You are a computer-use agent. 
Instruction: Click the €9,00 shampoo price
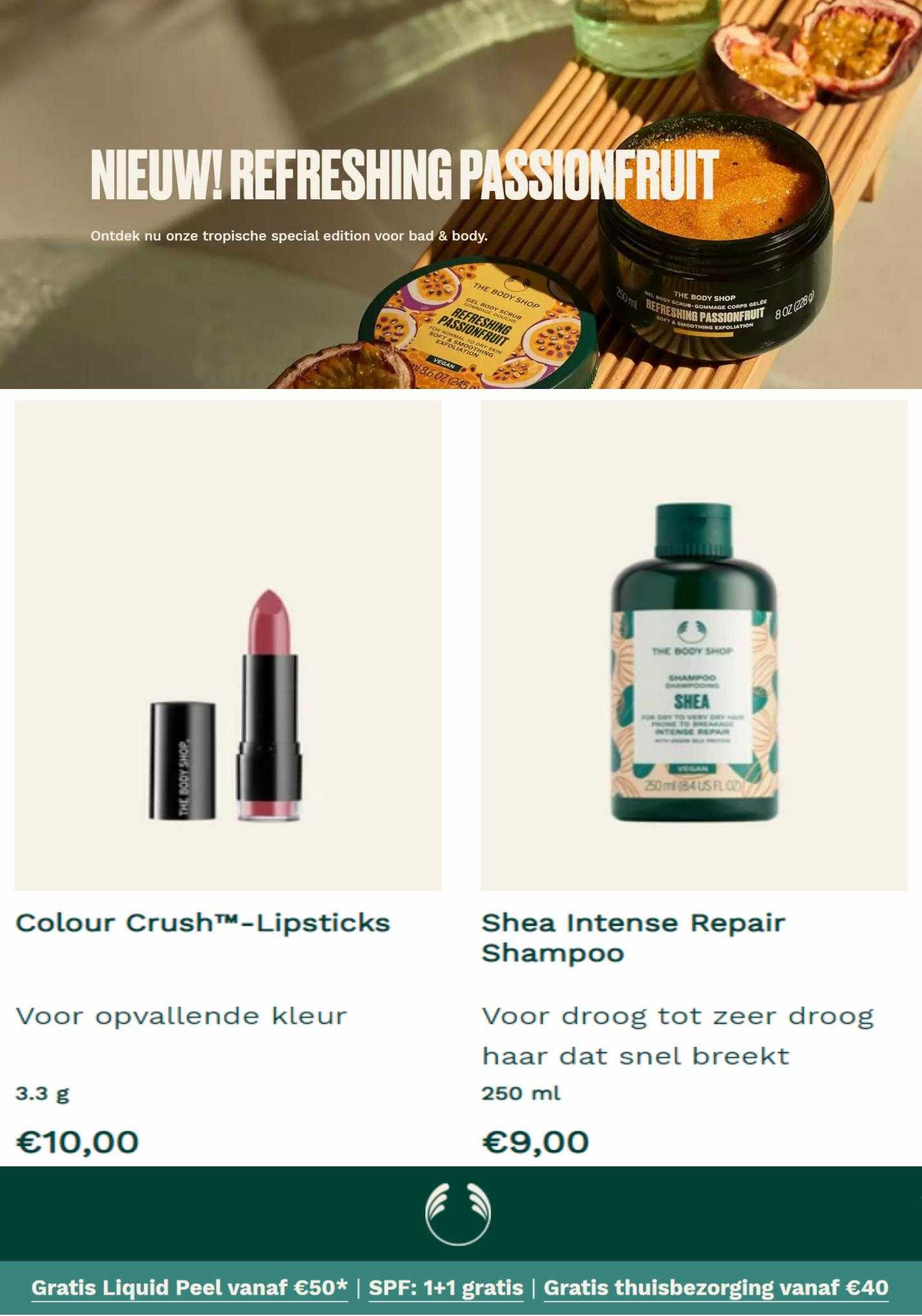[535, 1141]
